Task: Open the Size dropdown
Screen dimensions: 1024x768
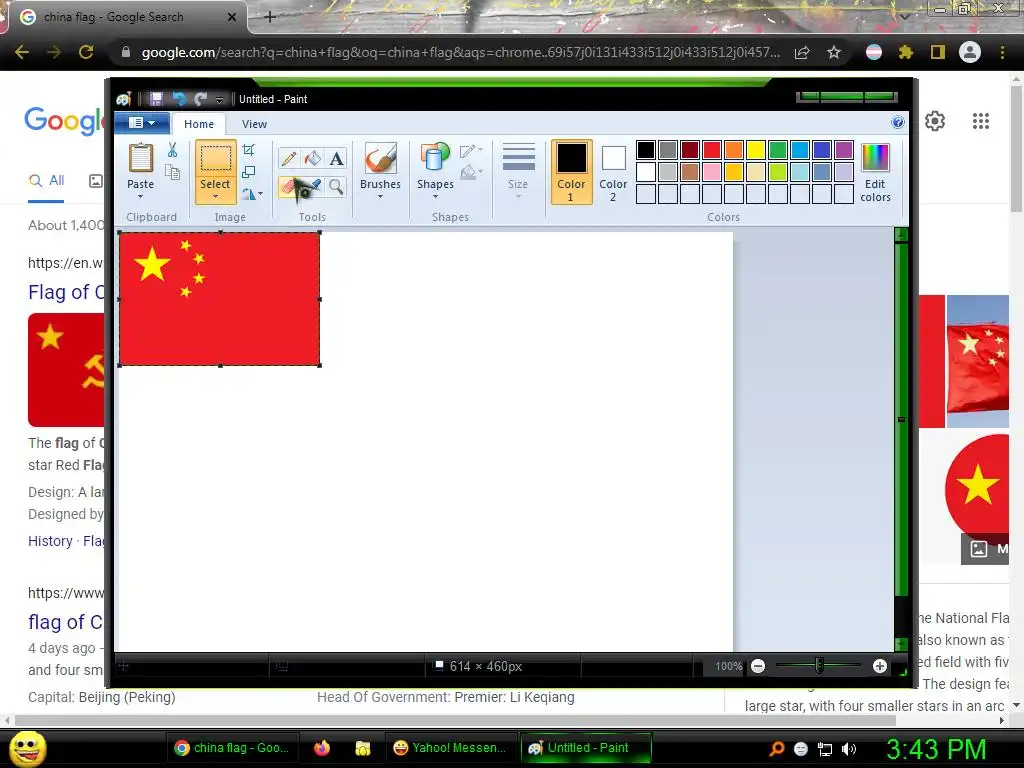Action: 519,172
